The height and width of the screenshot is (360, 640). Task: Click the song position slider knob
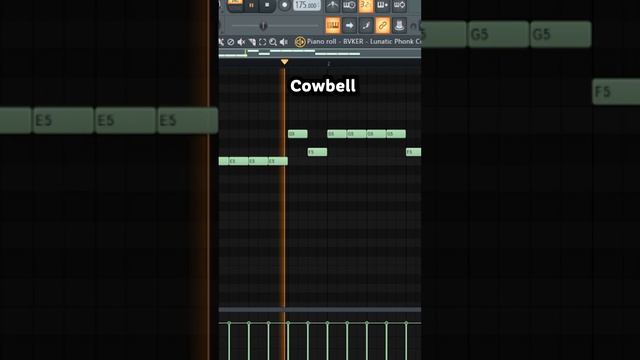click(x=263, y=26)
